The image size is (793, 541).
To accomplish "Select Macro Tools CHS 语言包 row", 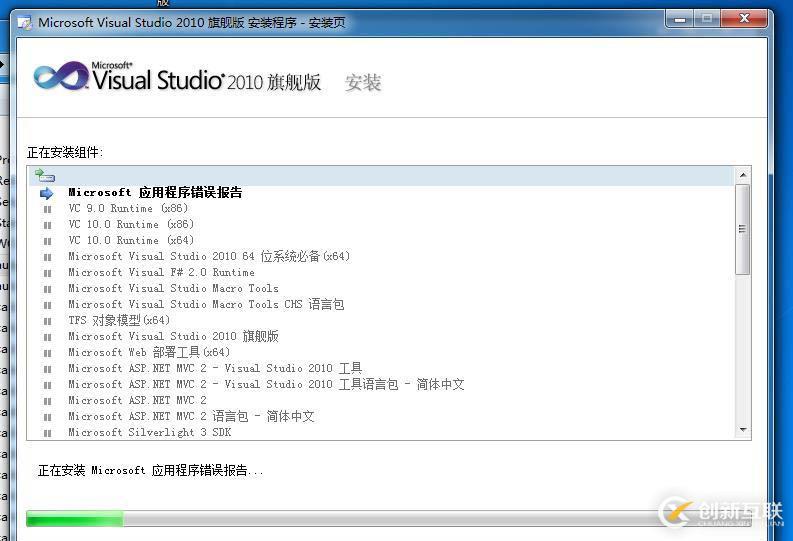I will point(206,304).
